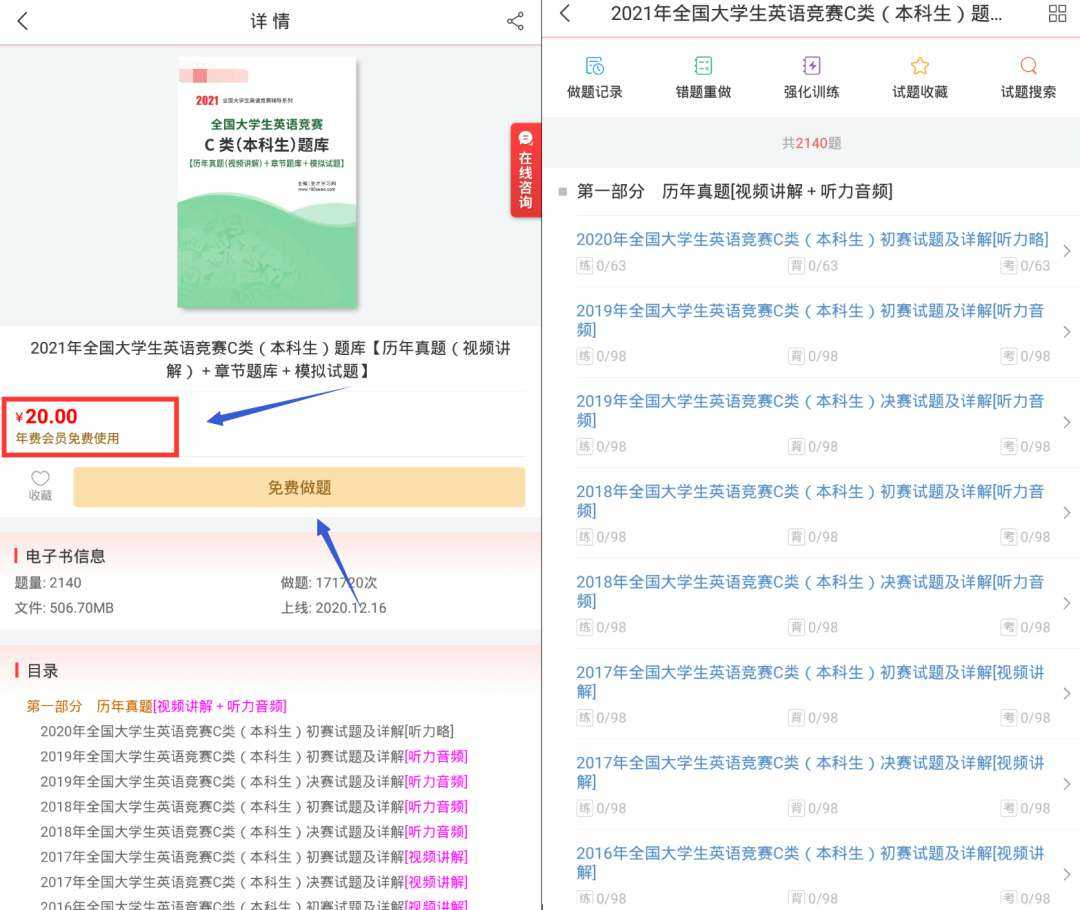Select 2018年初赛[听力音频] entry in left 目录
This screenshot has width=1080, height=910.
click(x=253, y=807)
